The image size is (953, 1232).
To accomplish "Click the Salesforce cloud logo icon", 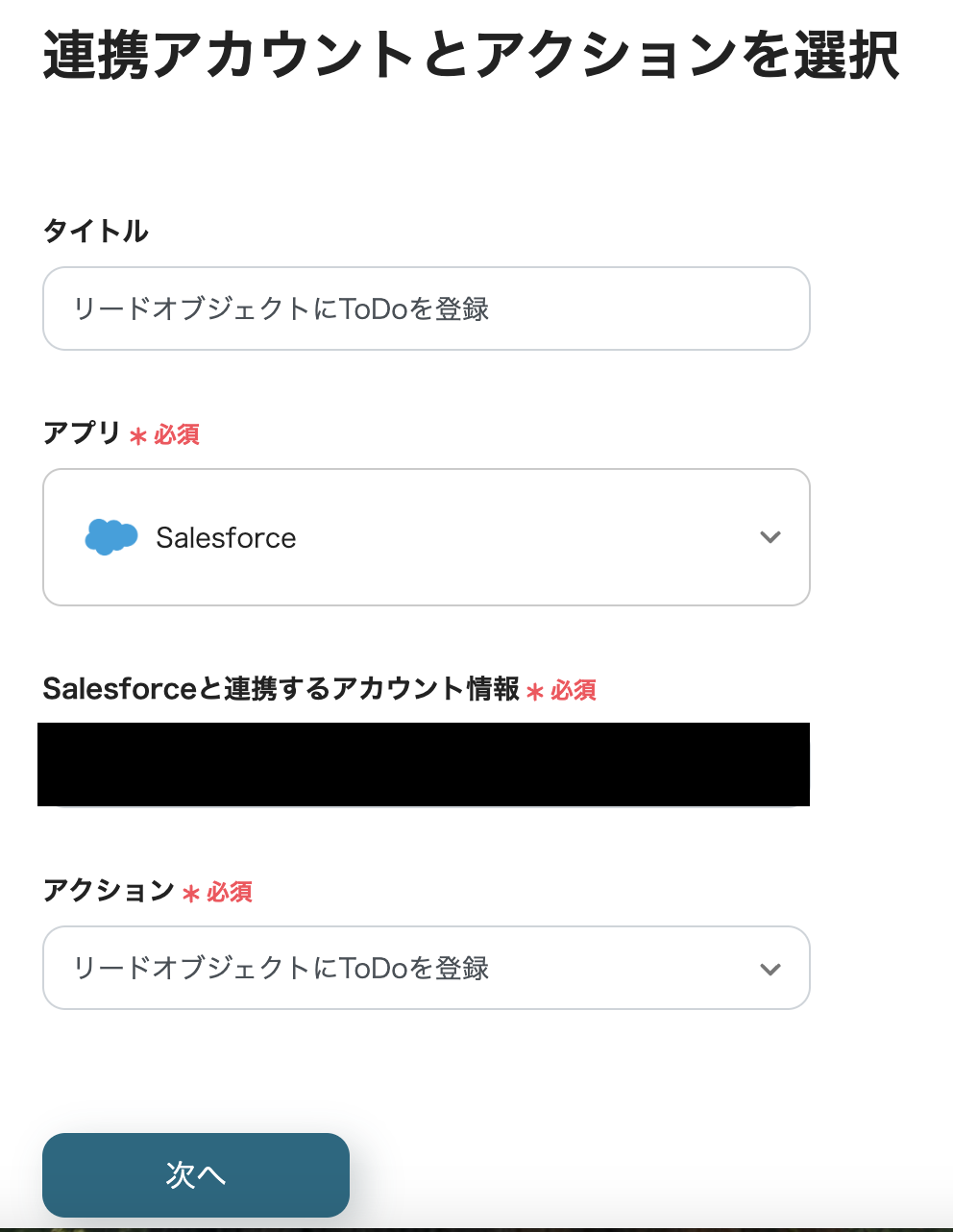I will 110,537.
